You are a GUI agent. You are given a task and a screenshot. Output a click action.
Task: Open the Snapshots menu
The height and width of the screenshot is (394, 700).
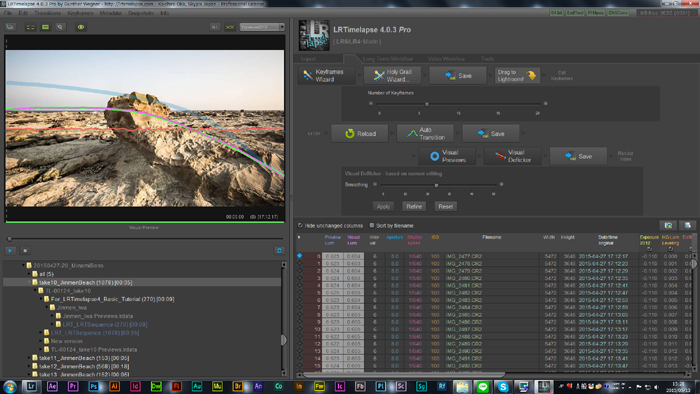pos(141,13)
